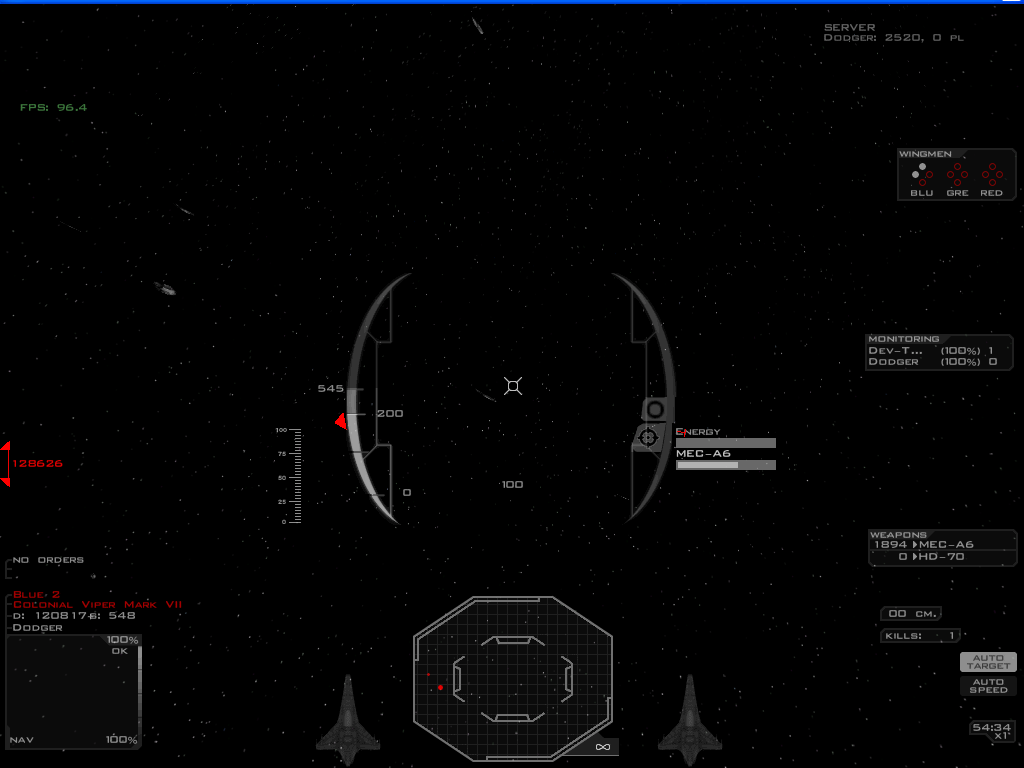Click the Dodger: 2520, 0 PL line
The width and height of the screenshot is (1024, 768).
point(893,38)
